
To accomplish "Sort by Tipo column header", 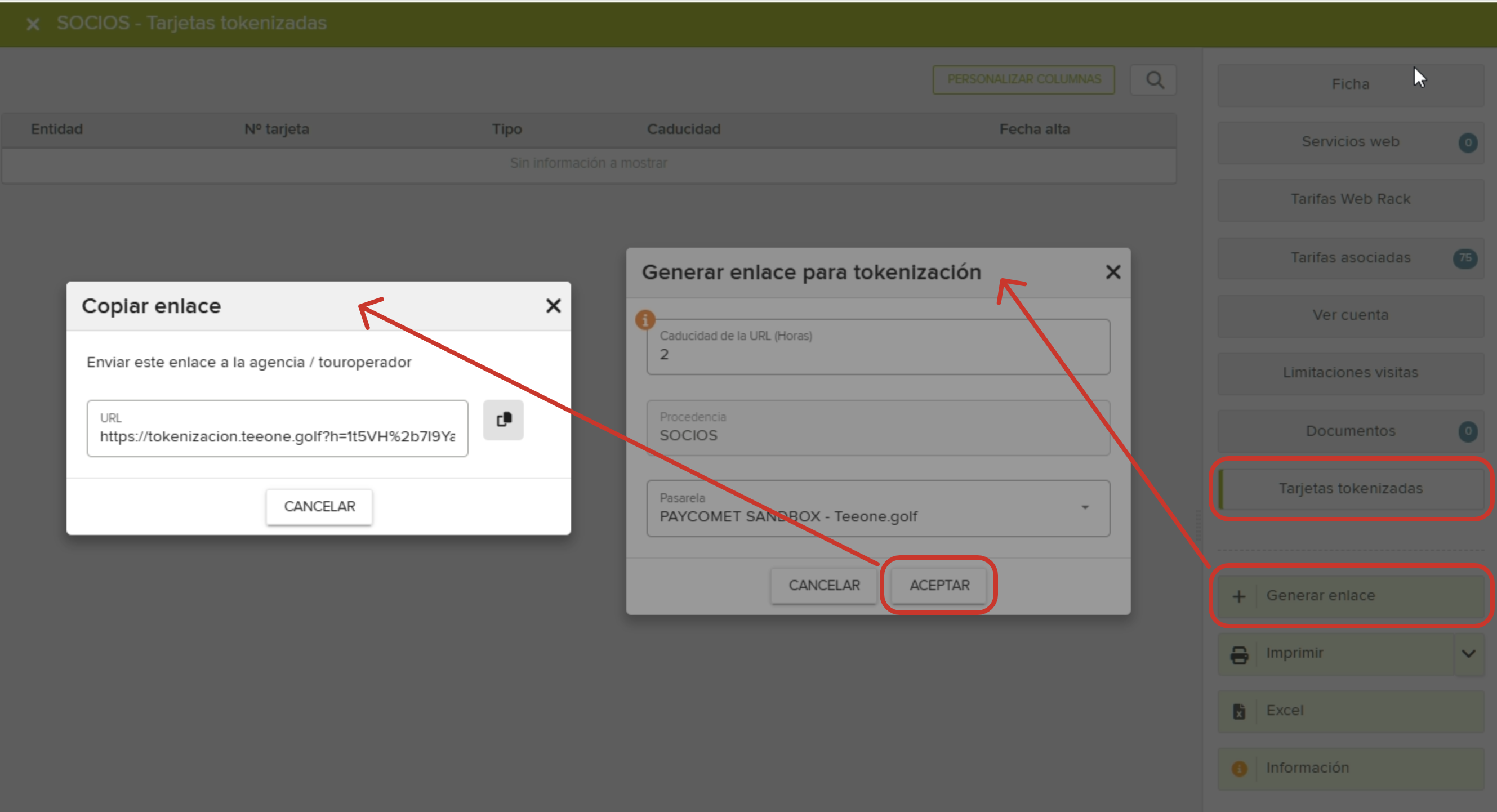I will [x=507, y=129].
